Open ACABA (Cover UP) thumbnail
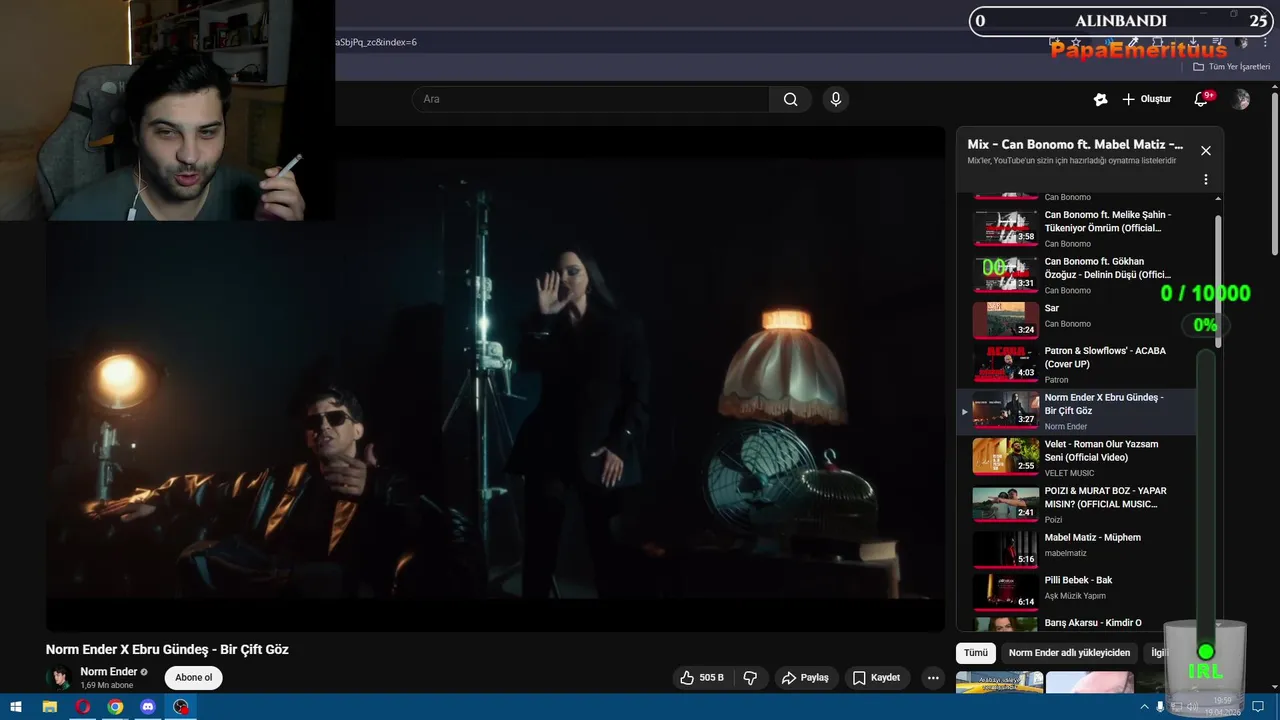Screen dimensions: 1280x720 pyautogui.click(x=1005, y=363)
